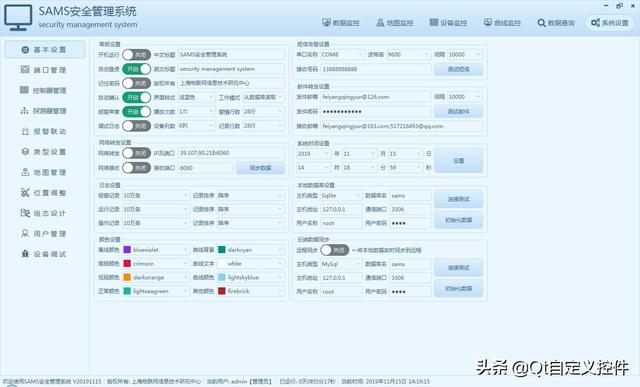Expand the 波特率 9600 dropdown
Screen dimensions: 640x387
click(409, 54)
